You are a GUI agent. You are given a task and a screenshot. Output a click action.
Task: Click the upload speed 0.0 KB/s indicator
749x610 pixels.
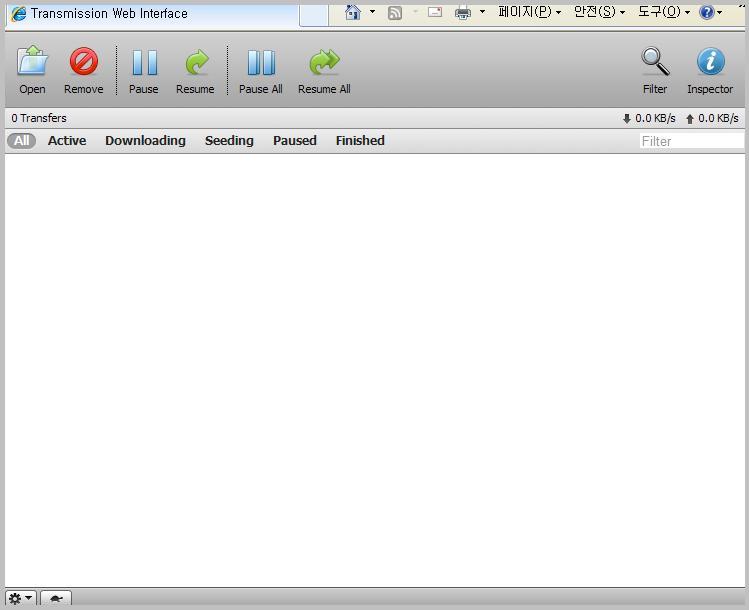712,118
